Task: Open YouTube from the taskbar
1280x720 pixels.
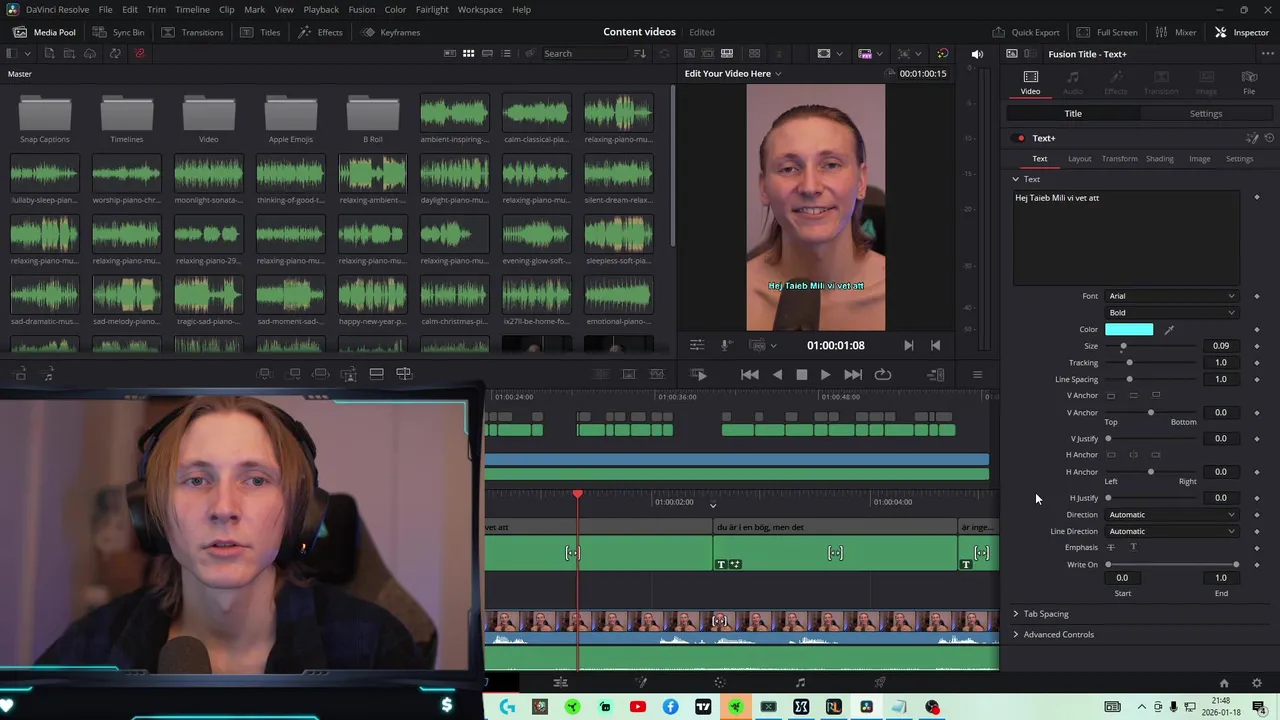Action: point(637,707)
